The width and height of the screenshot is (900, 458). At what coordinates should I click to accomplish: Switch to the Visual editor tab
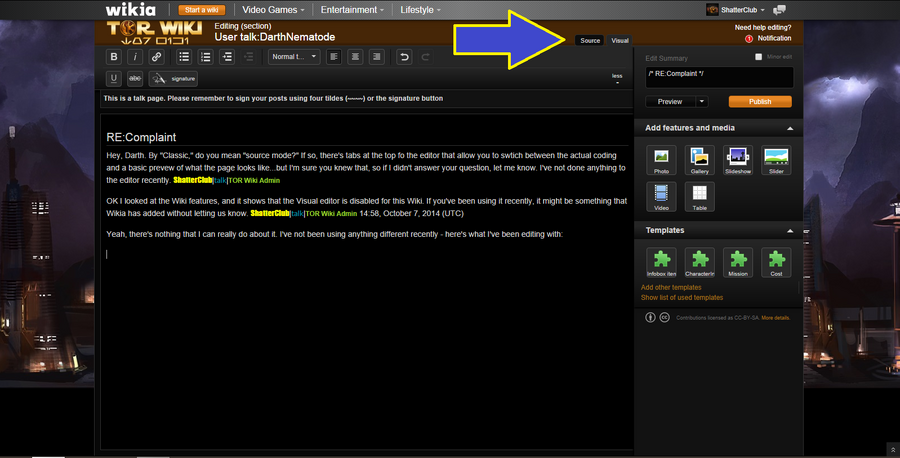click(620, 40)
